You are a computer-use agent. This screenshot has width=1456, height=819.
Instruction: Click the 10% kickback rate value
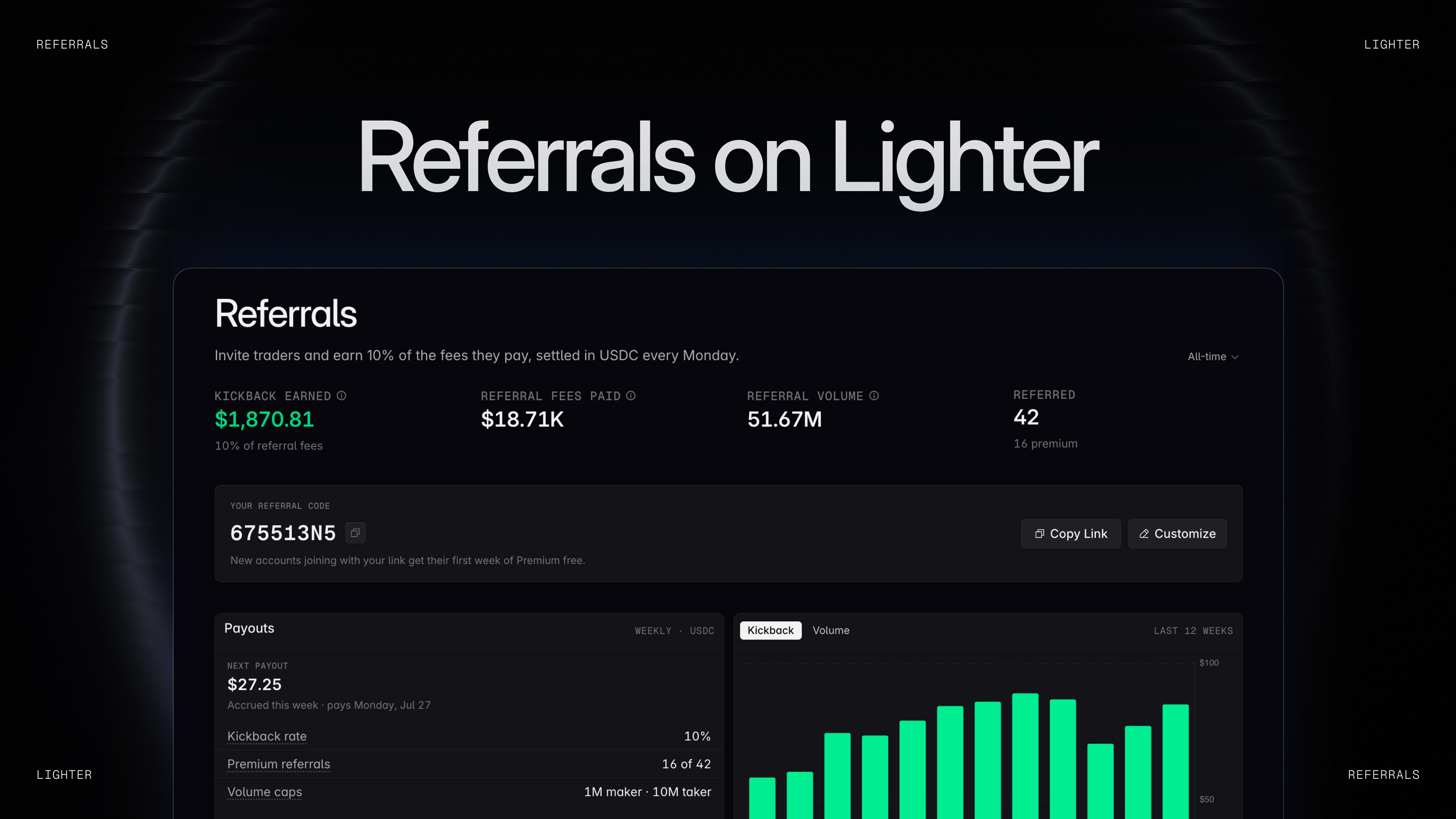[698, 736]
